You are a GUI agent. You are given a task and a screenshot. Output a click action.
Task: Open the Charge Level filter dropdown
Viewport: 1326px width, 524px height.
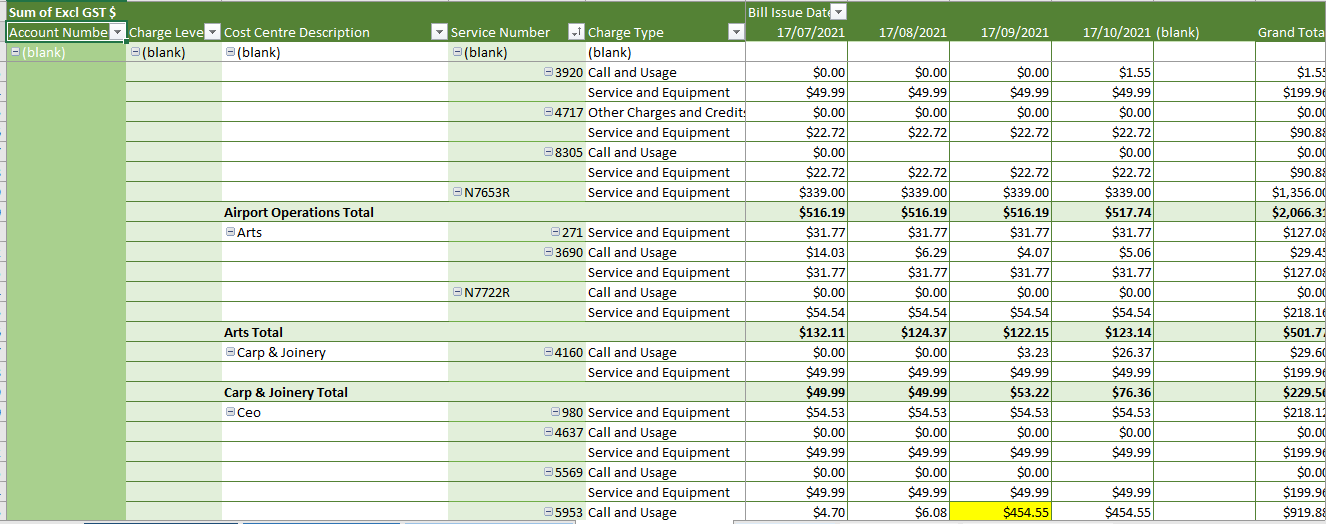click(x=211, y=32)
